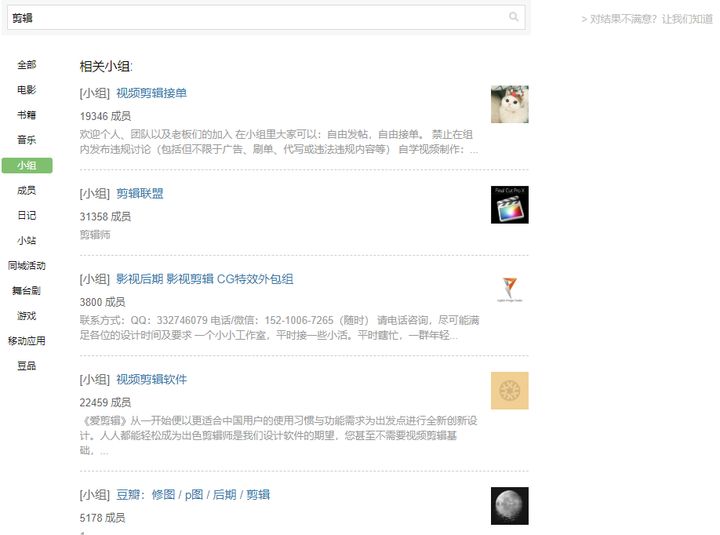Switch to the 音乐 category
720x535 pixels.
pos(27,140)
